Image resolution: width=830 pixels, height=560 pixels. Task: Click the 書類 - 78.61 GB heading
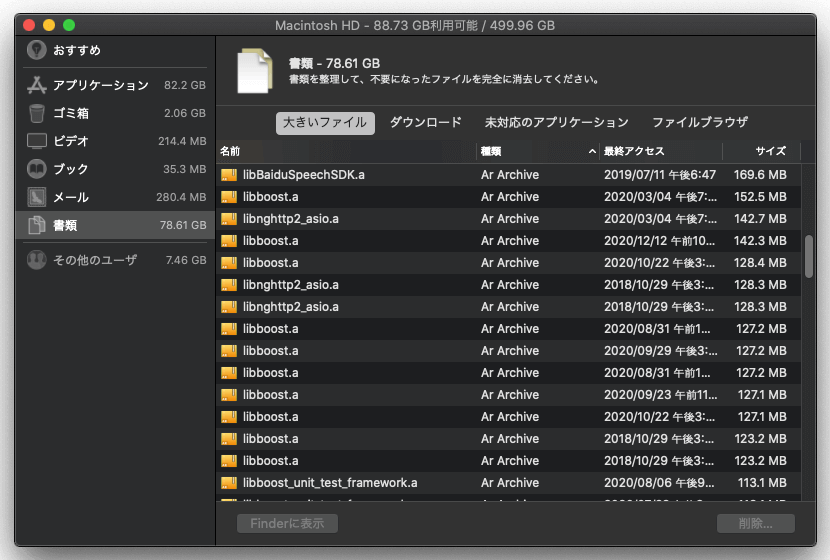point(334,64)
